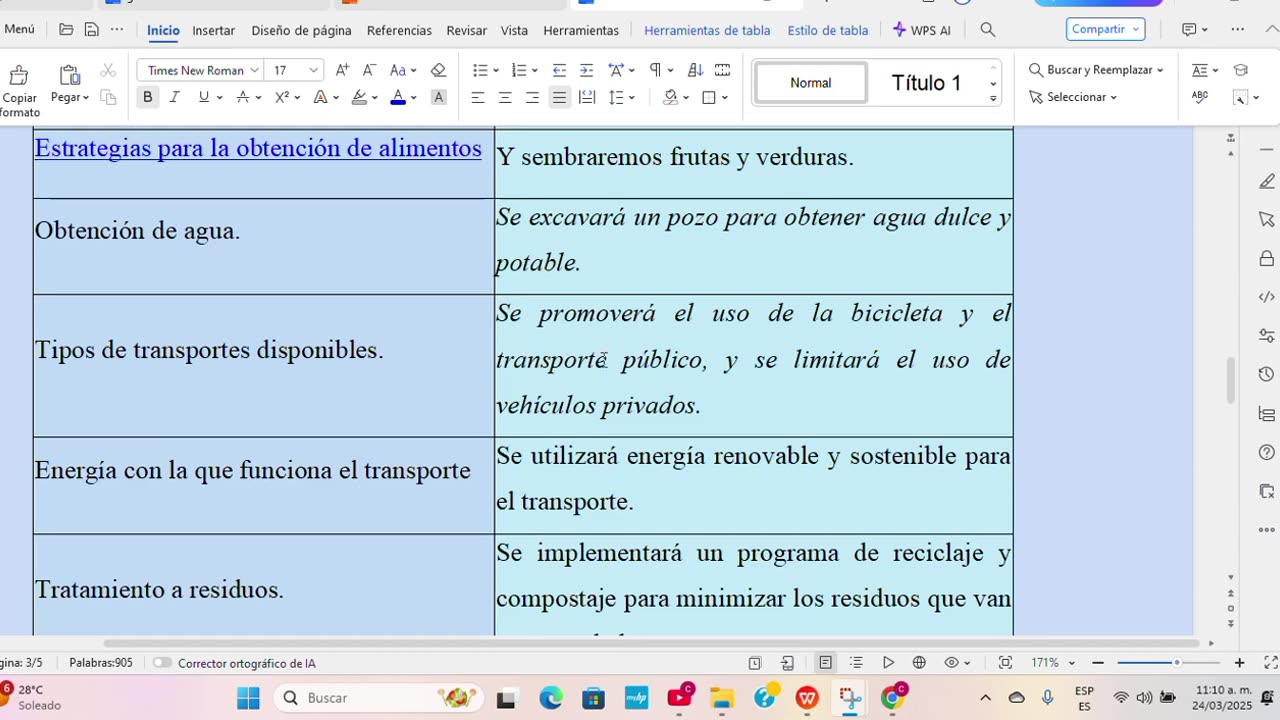Viewport: 1280px width, 720px height.
Task: Open the search magnifier in the menu bar
Action: (x=988, y=30)
